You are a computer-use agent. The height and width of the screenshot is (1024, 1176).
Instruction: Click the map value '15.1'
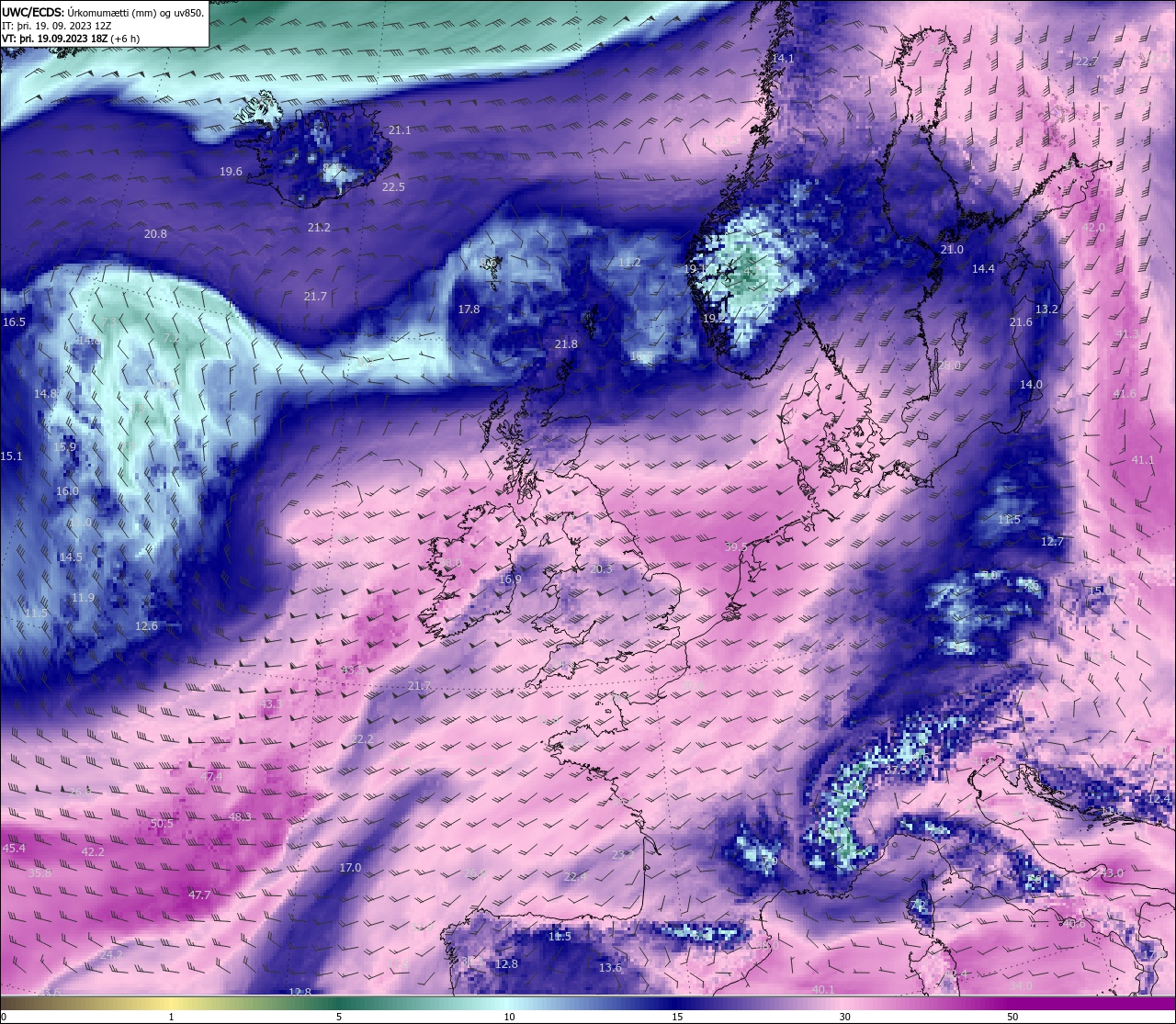coord(12,456)
